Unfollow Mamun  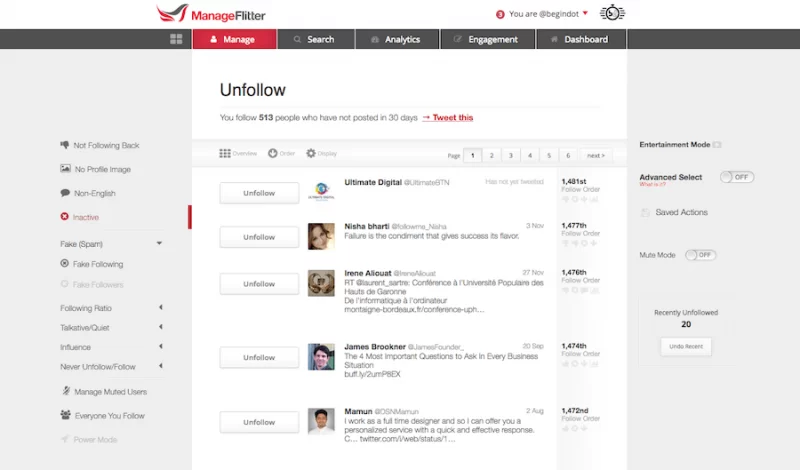click(259, 422)
